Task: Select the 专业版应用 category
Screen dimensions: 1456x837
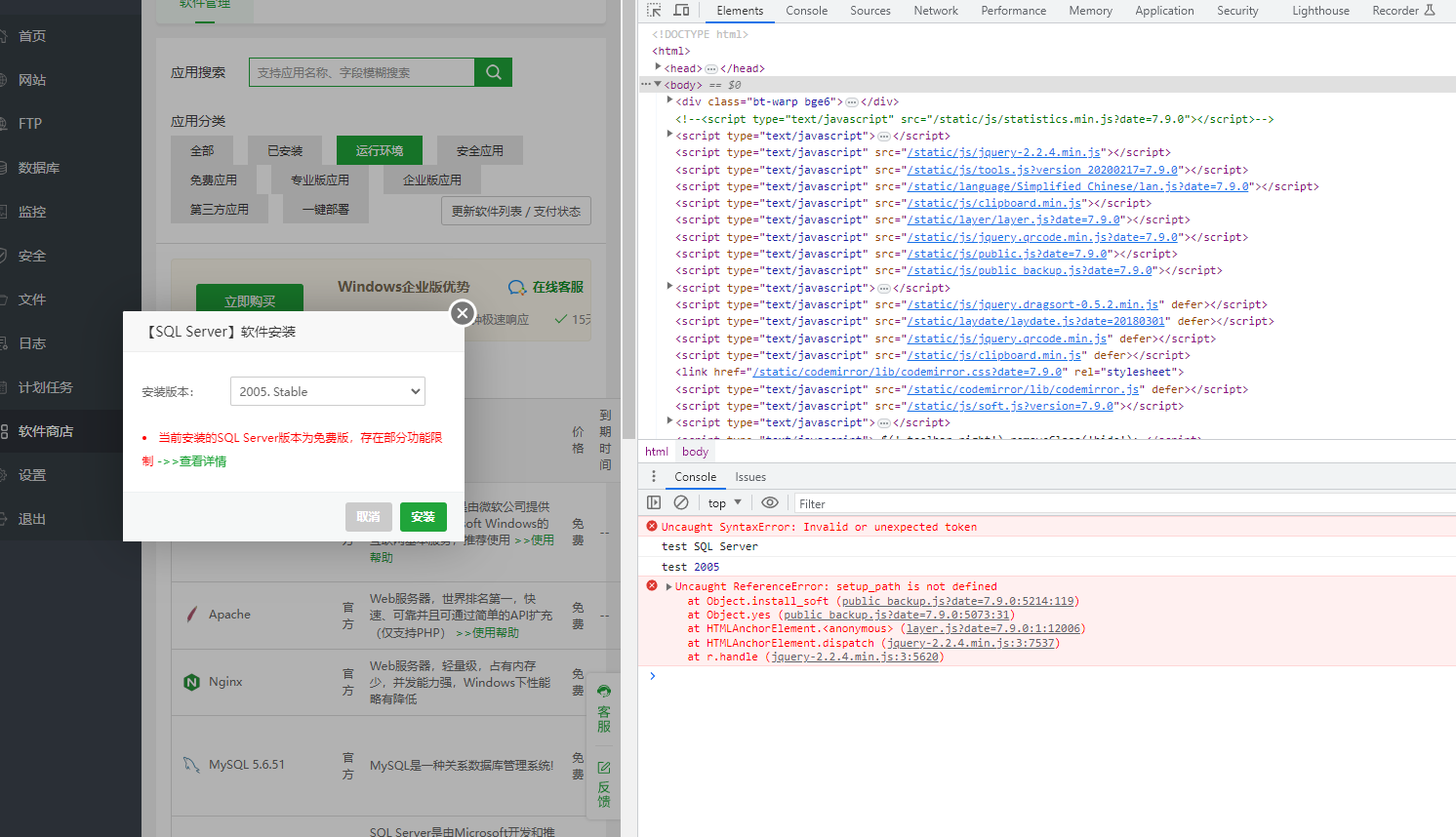Action: tap(320, 179)
